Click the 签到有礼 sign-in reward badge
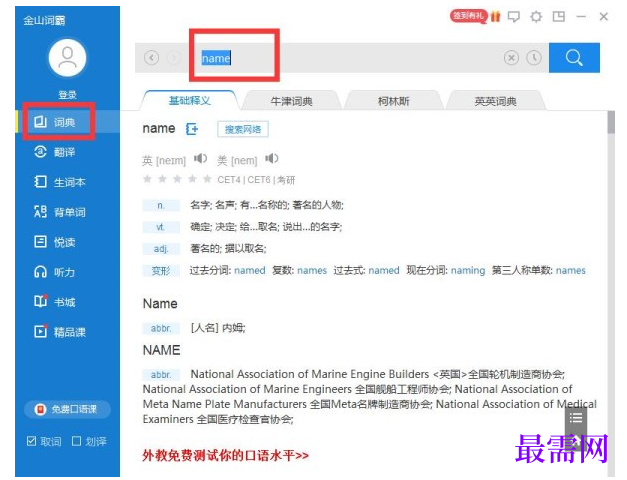 [468, 16]
